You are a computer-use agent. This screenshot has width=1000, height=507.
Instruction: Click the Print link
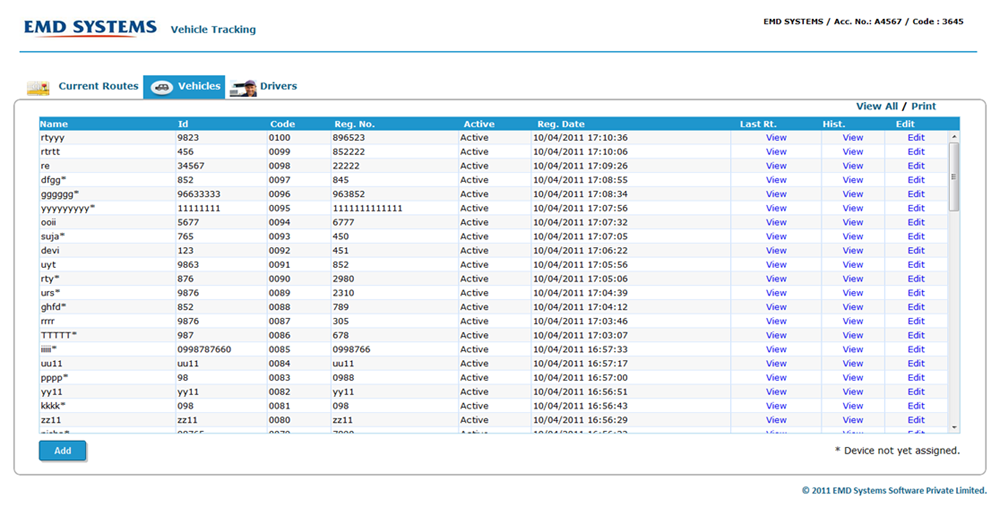coord(923,106)
